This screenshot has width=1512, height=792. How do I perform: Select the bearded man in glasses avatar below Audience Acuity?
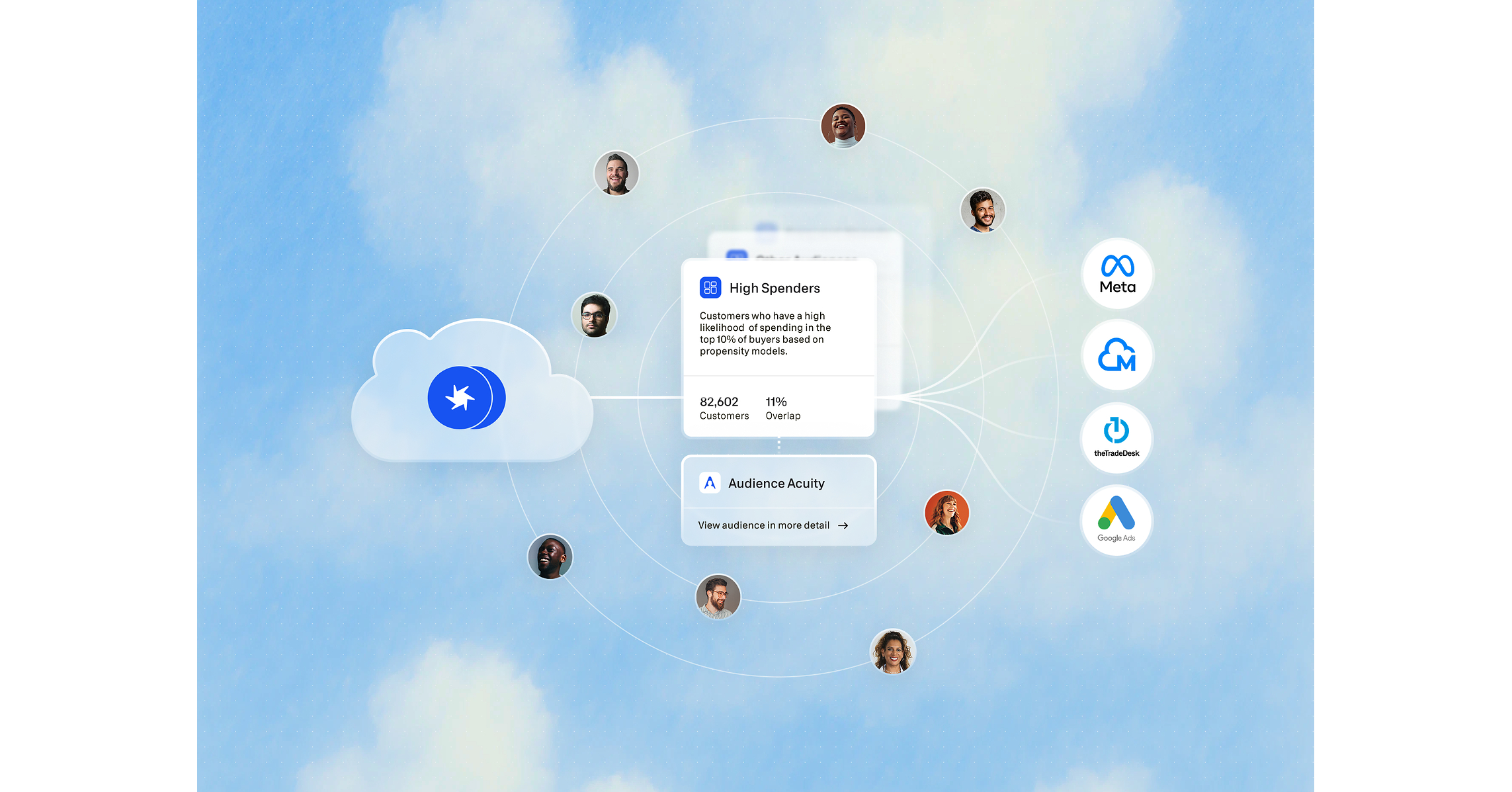pos(718,597)
